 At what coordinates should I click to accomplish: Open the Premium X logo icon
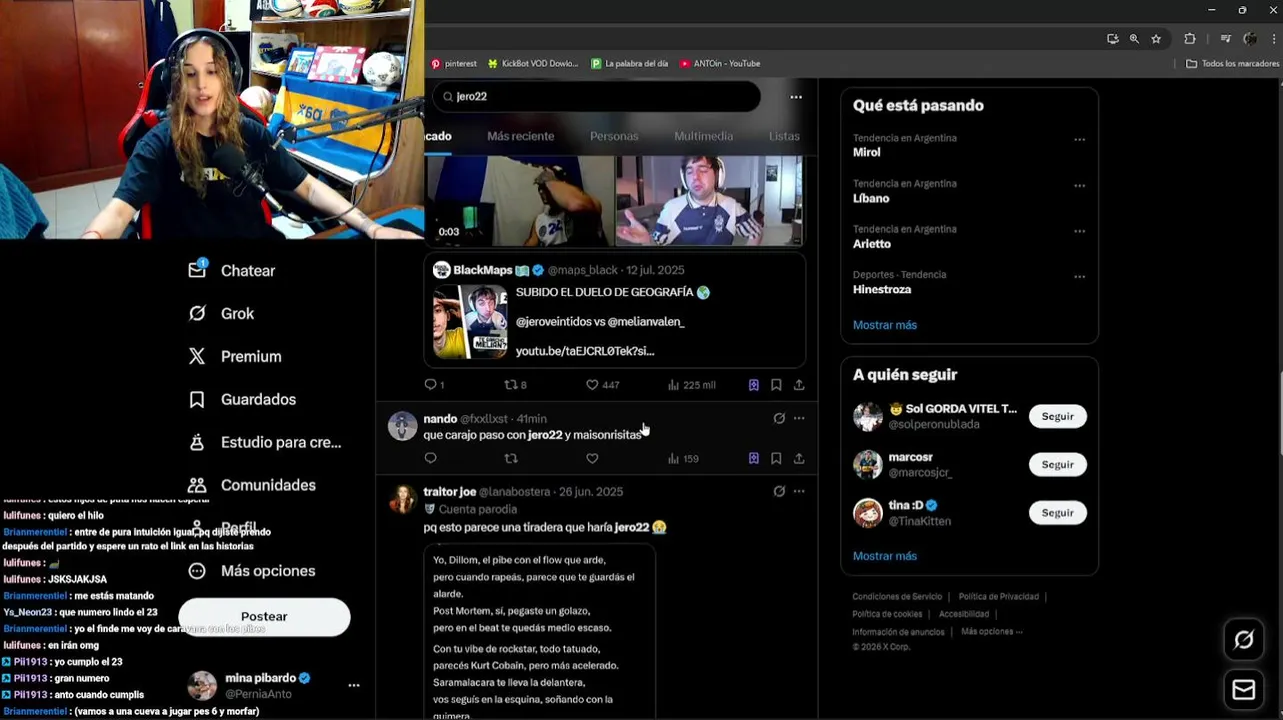197,356
